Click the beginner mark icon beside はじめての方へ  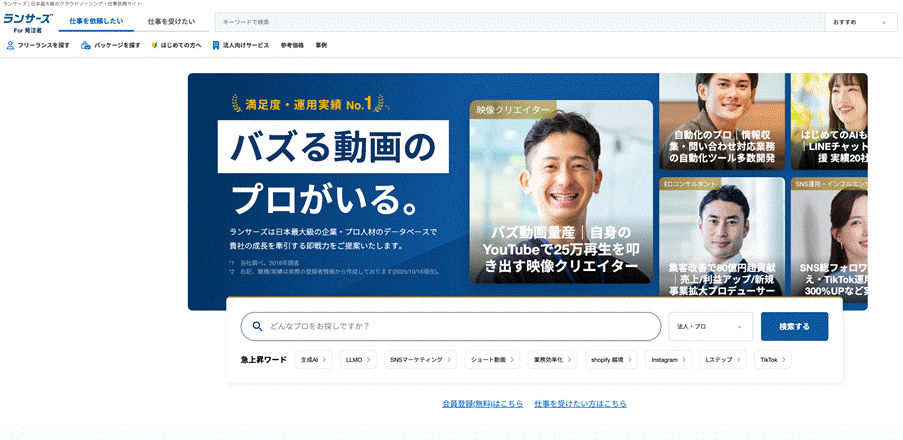(x=154, y=45)
